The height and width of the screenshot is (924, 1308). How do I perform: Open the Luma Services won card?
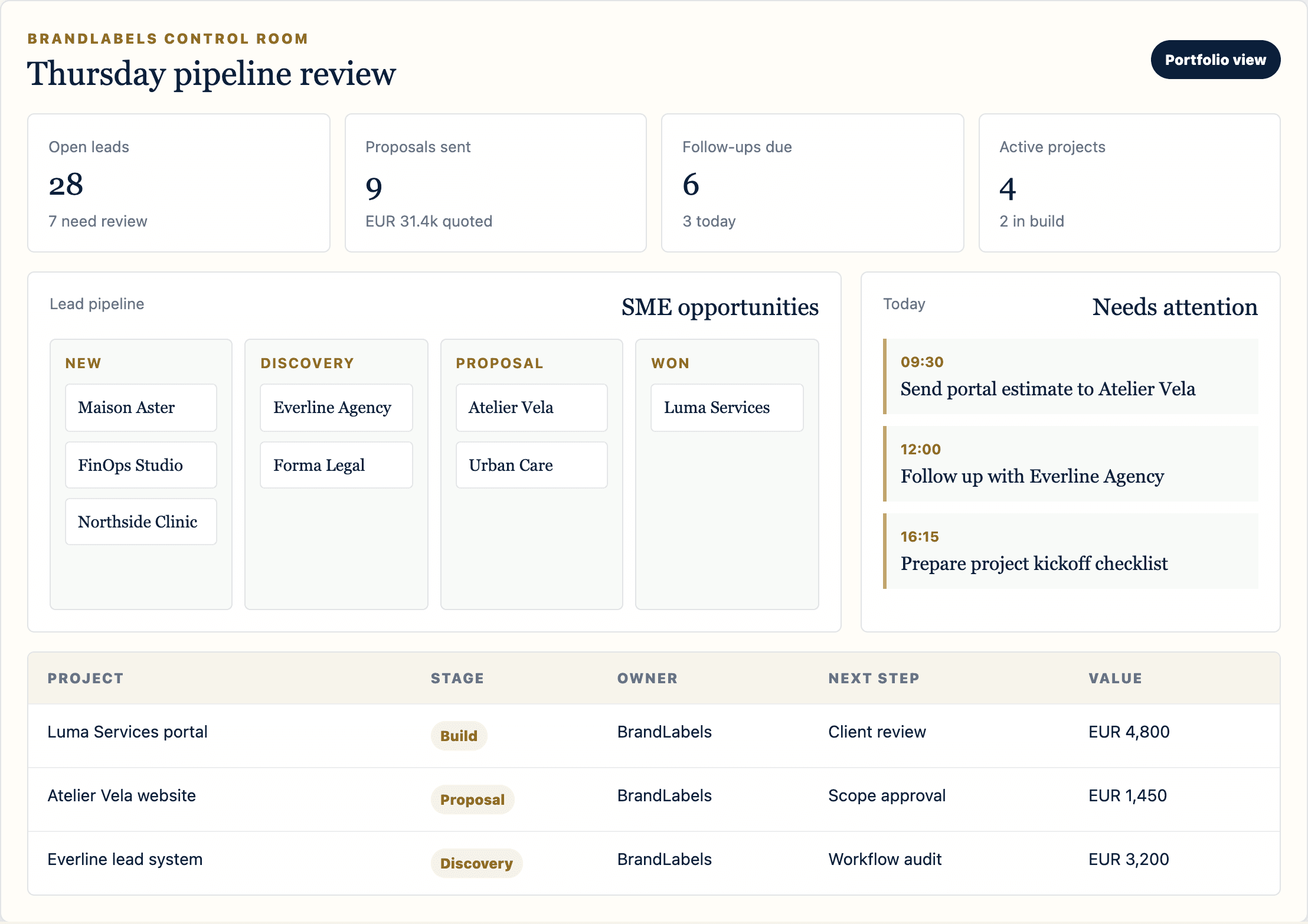727,408
